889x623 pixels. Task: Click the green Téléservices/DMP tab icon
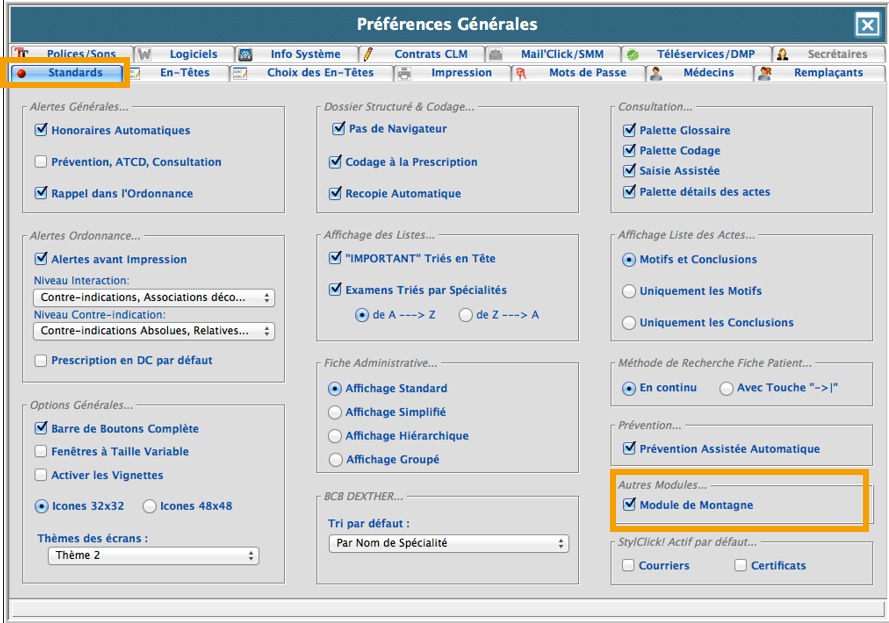pos(632,54)
